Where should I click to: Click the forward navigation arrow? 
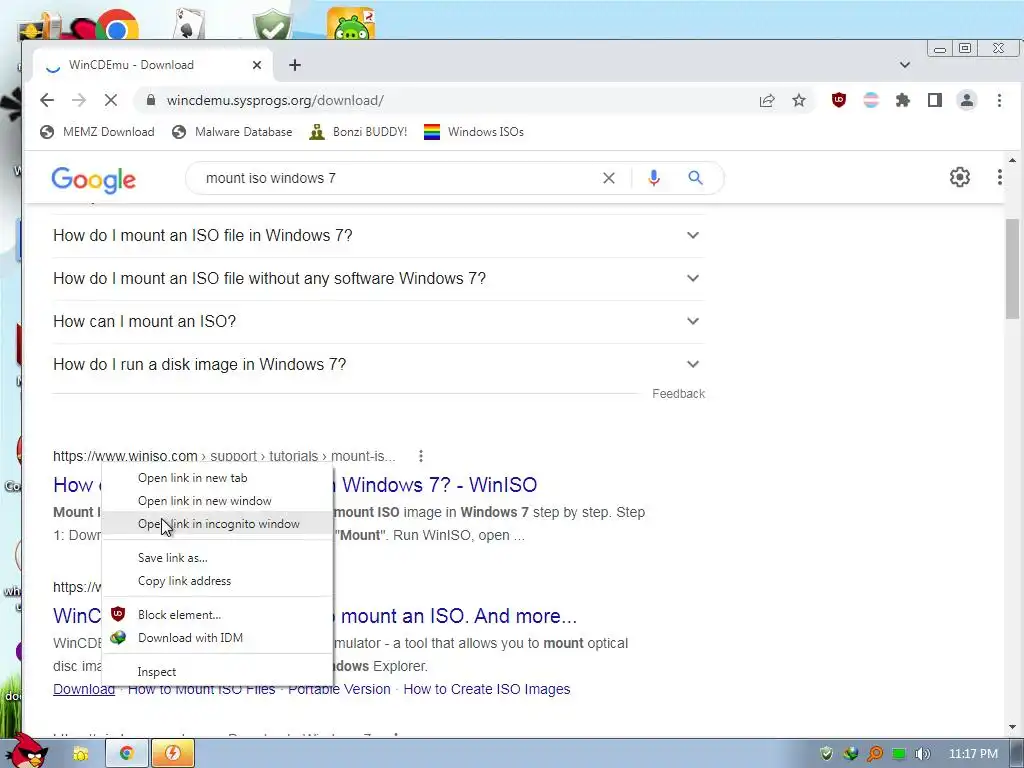[x=79, y=100]
